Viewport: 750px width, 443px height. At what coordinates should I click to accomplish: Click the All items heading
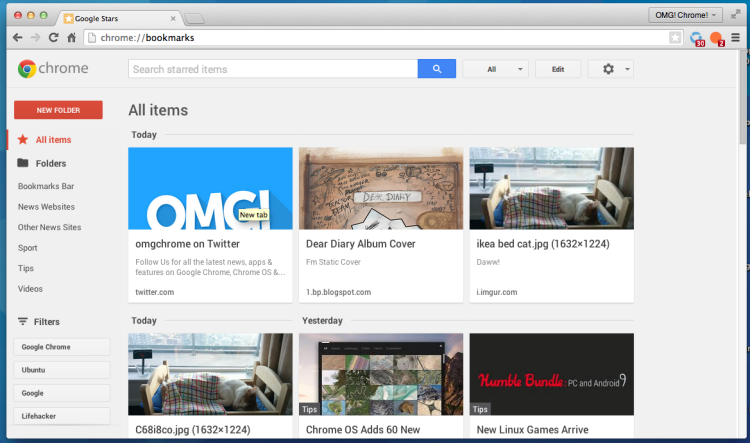tap(158, 110)
